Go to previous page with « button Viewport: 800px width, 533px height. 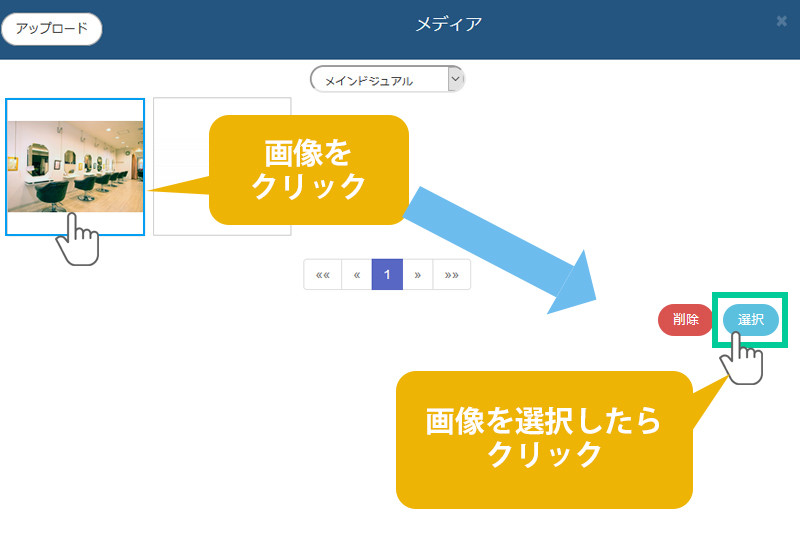click(x=356, y=274)
